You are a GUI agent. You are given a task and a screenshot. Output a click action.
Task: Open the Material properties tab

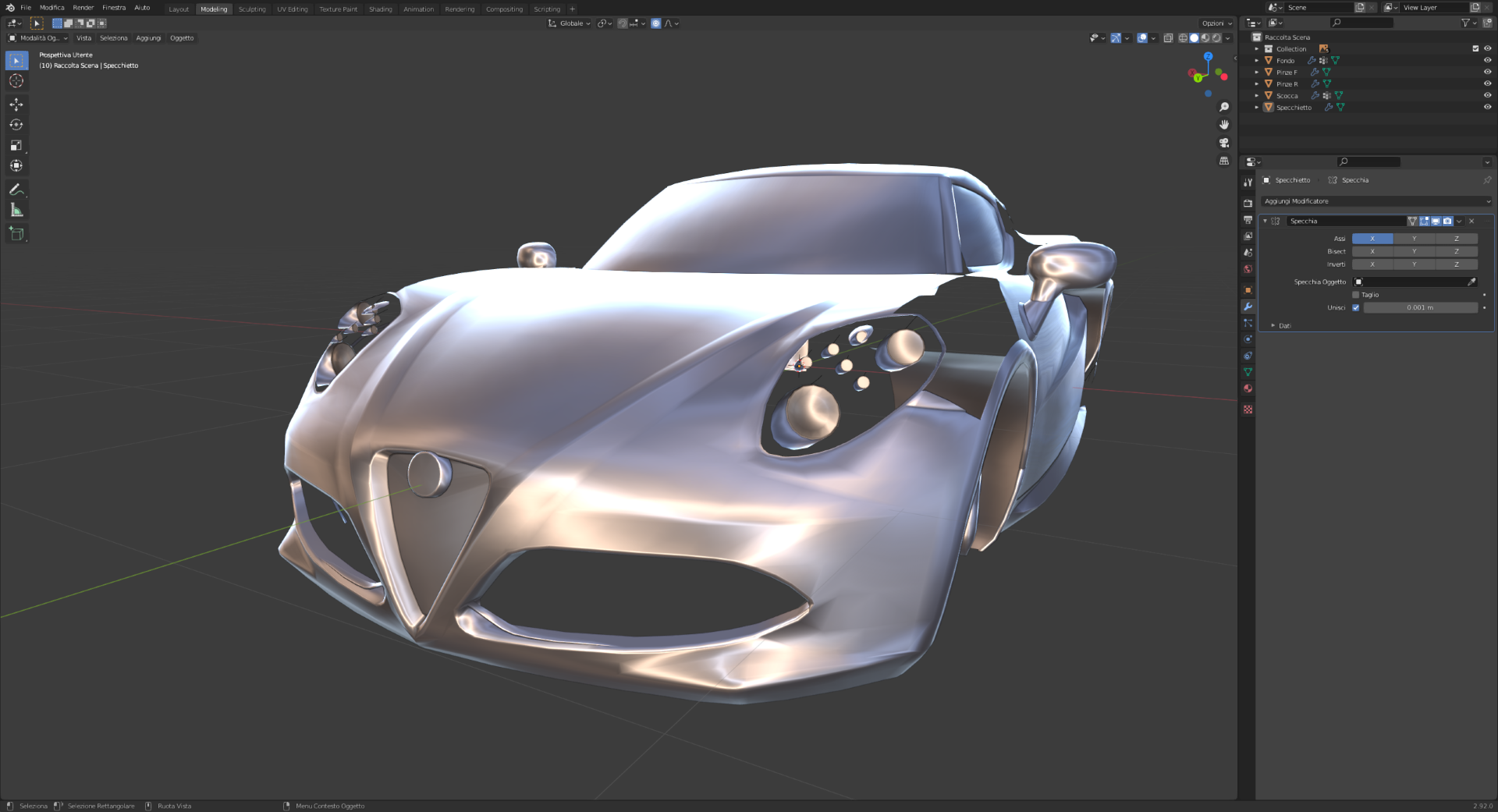[x=1248, y=388]
